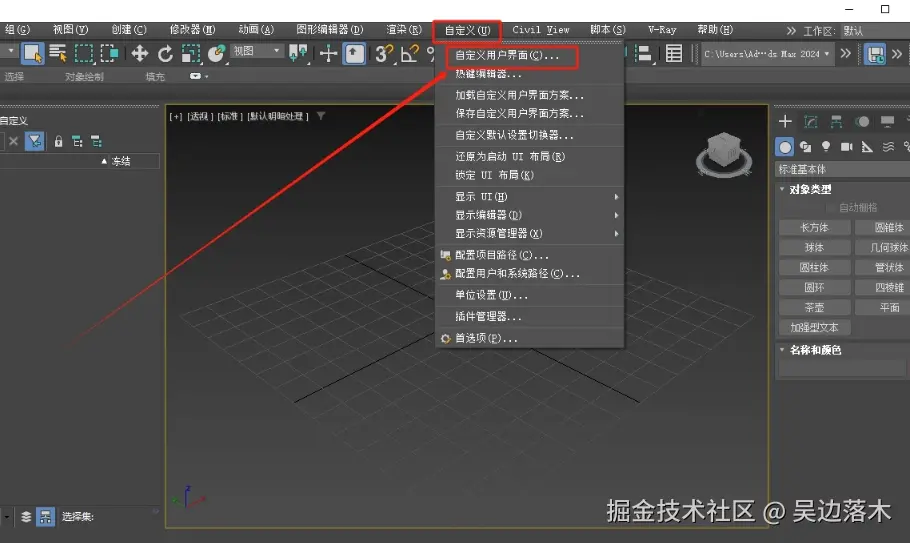Select the Space Warps wave icon
Viewport: 910px width, 543px height.
point(888,147)
